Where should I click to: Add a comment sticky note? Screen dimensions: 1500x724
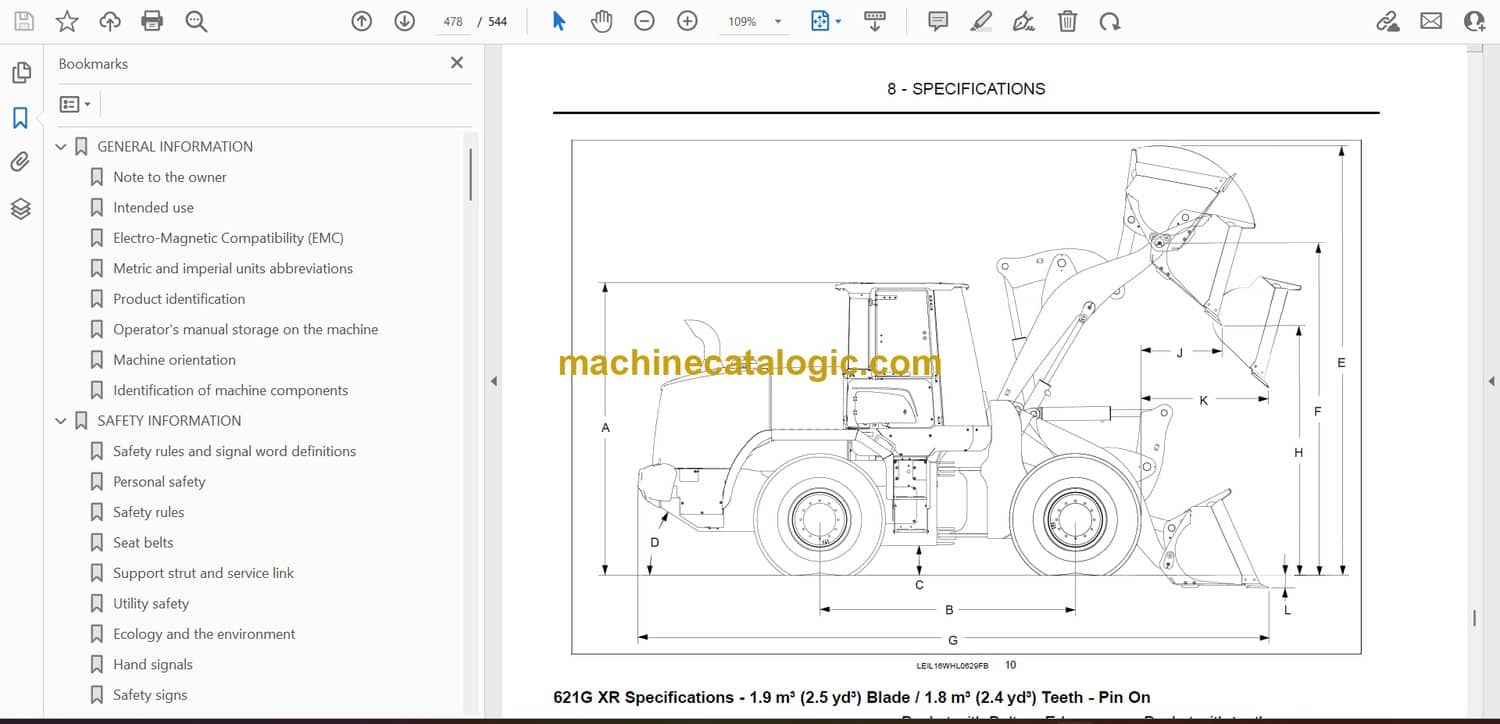tap(938, 21)
